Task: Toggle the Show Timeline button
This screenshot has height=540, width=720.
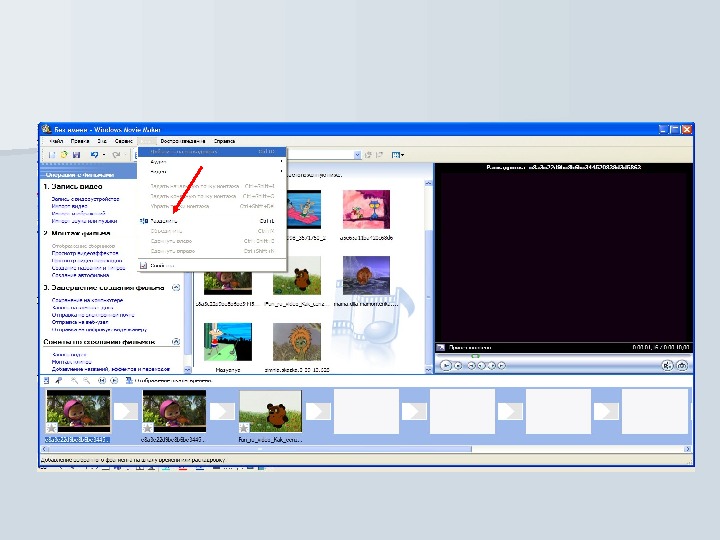Action: point(169,381)
